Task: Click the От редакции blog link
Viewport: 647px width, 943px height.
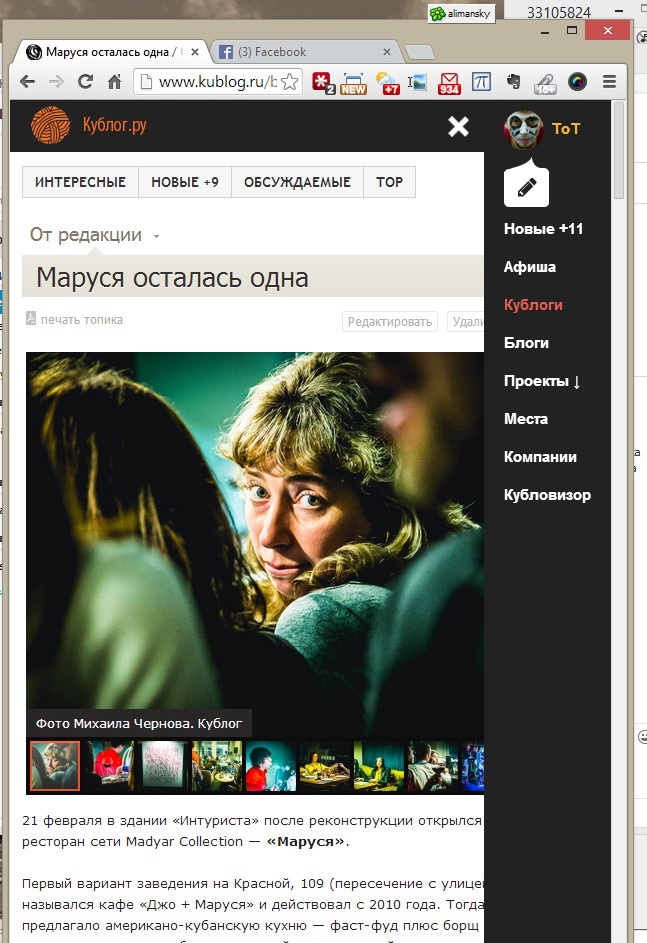Action: [85, 235]
